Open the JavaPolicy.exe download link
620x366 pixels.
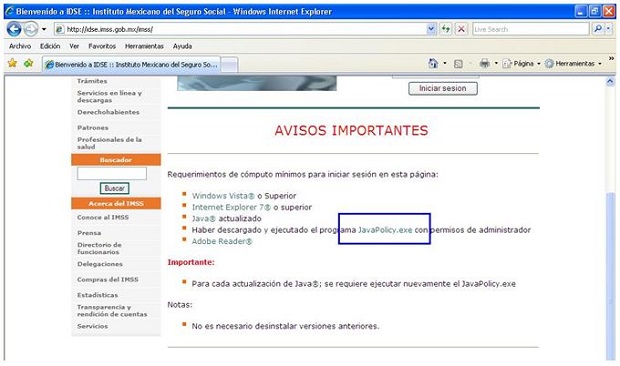tap(385, 230)
